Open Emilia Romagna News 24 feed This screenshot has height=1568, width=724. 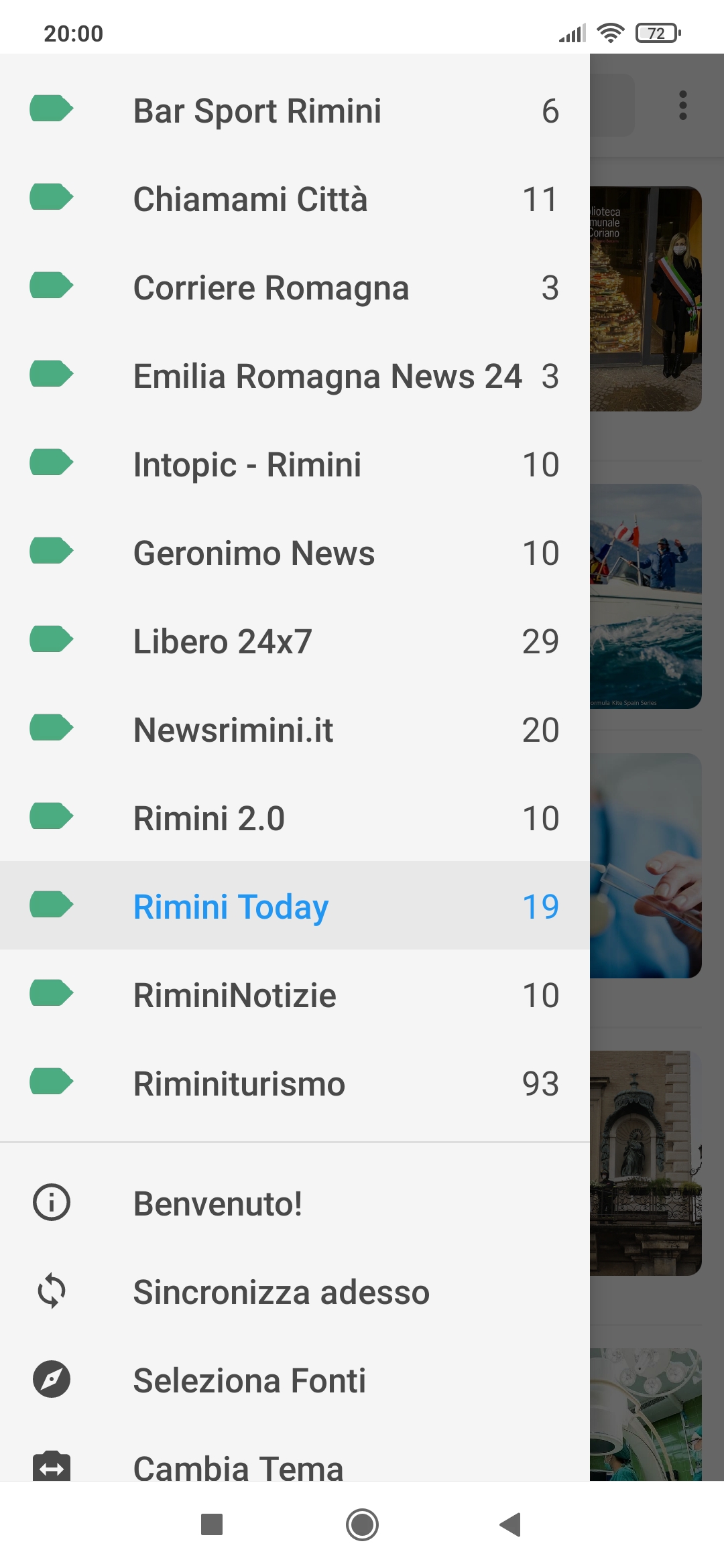(x=295, y=376)
